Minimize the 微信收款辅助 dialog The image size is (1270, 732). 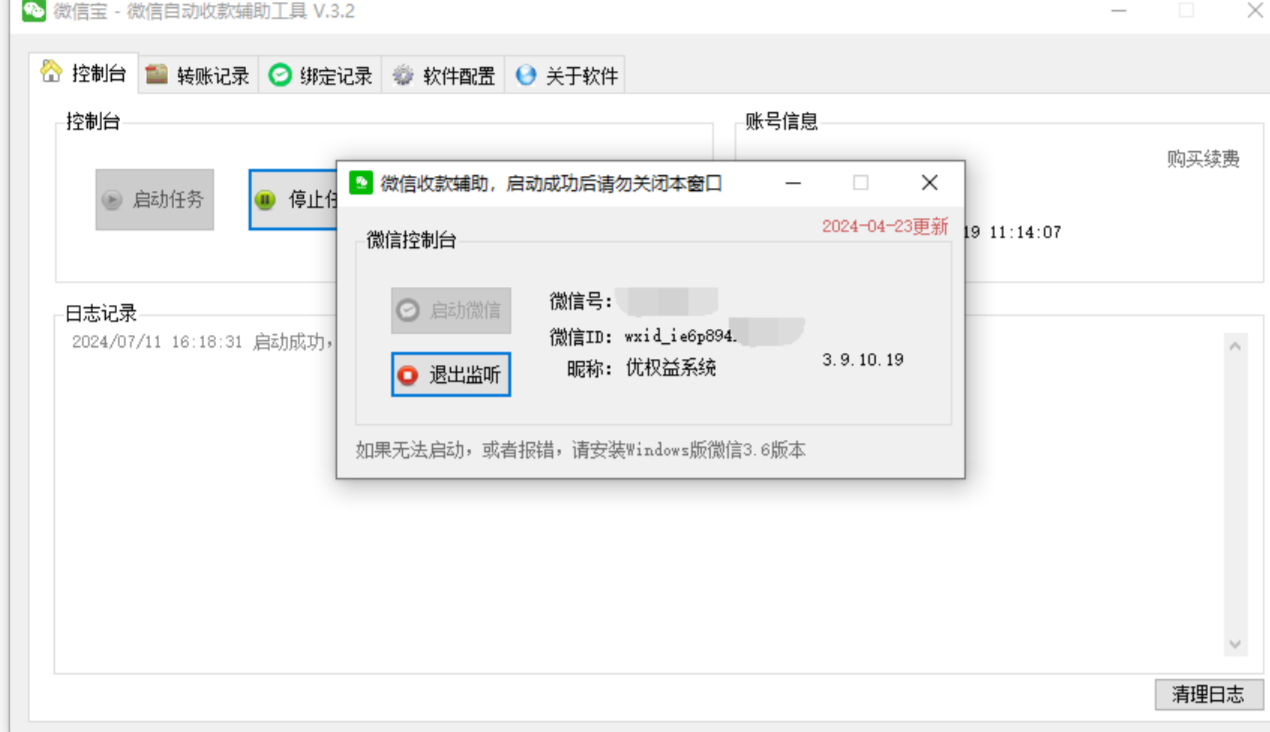[794, 183]
